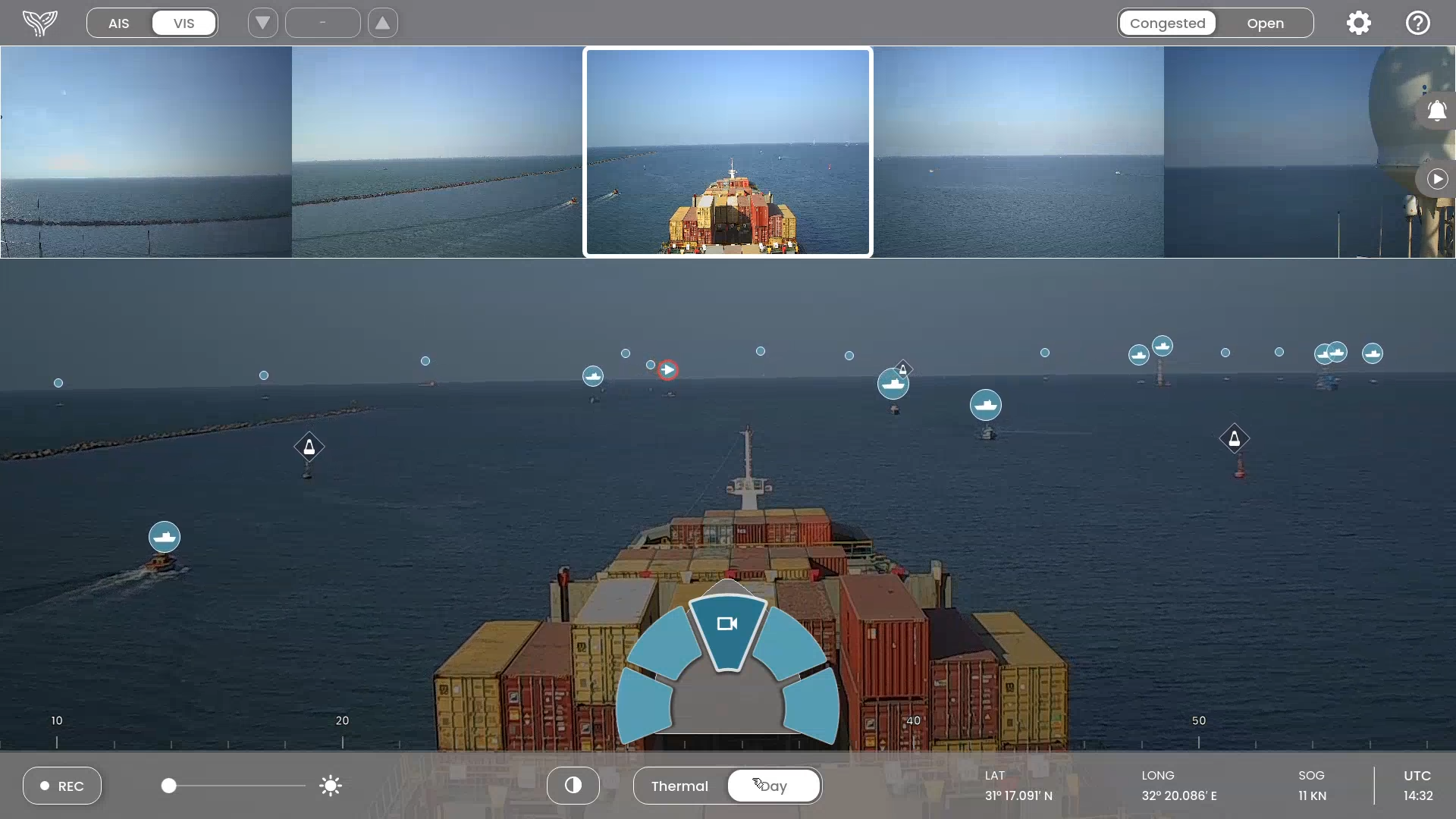
Task: Select the VIS mode tab
Action: coord(184,23)
